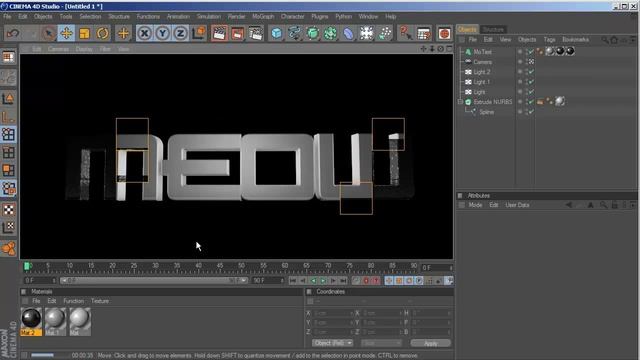The width and height of the screenshot is (640, 360).
Task: Toggle Extrude NURBS enabled checkmark
Action: tap(531, 102)
